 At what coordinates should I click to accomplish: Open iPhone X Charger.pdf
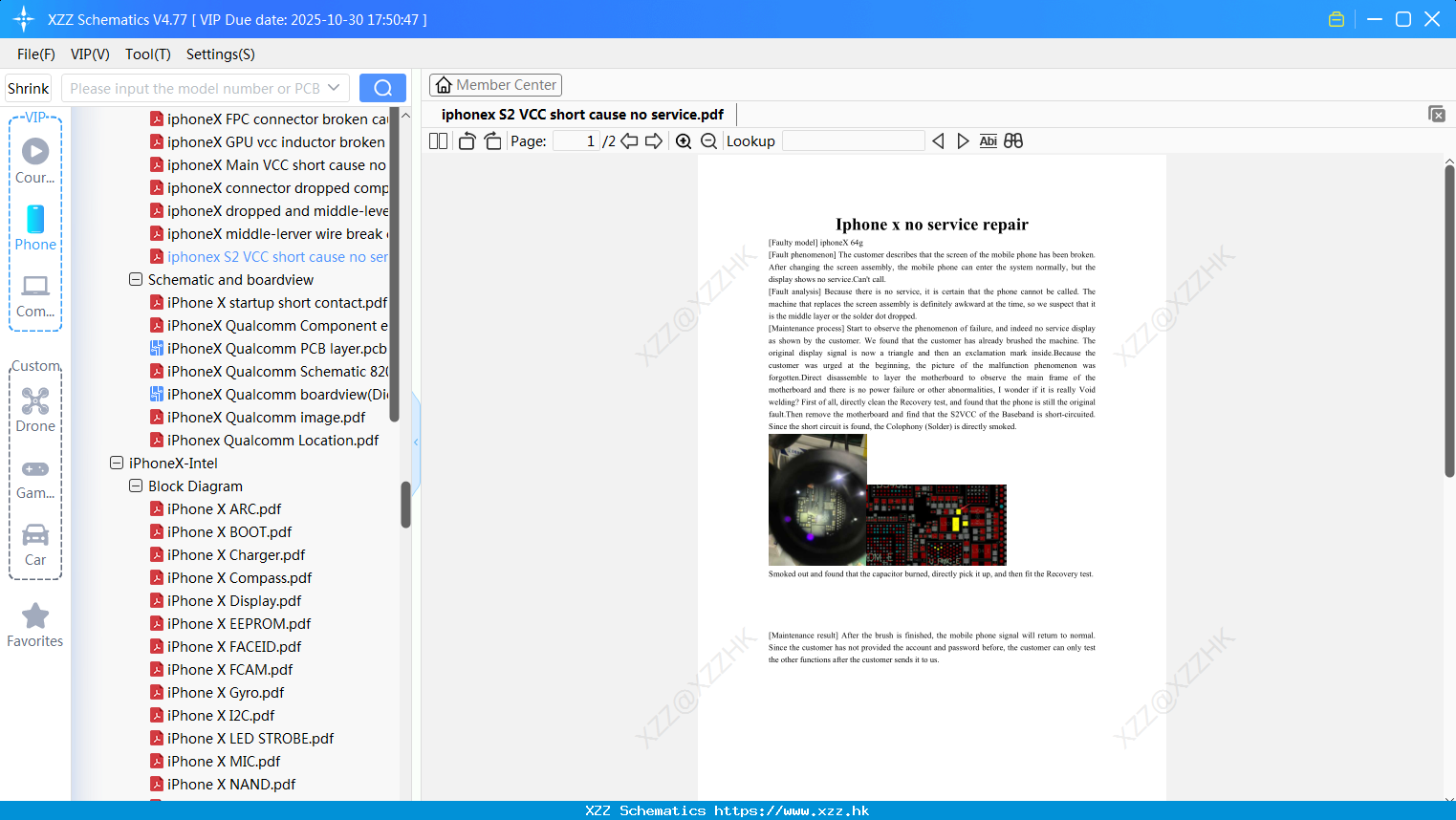tap(228, 555)
